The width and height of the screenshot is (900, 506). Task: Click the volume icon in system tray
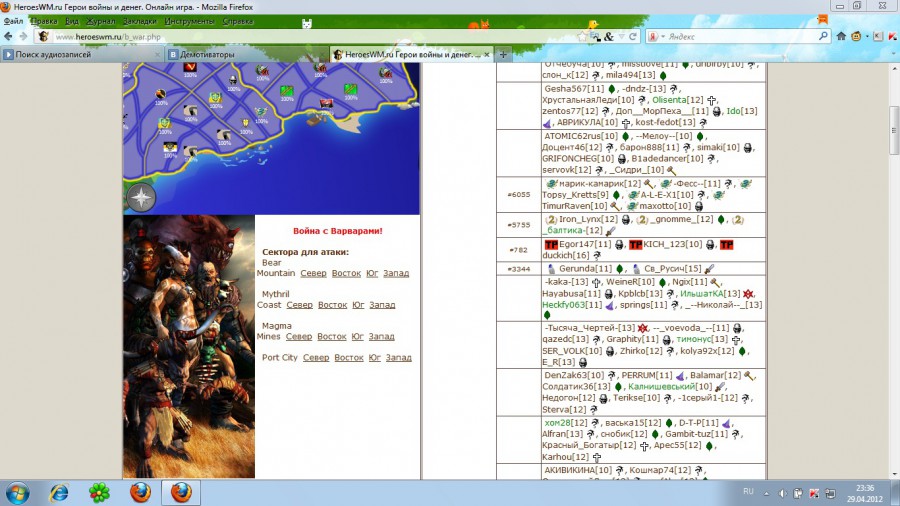[x=782, y=493]
